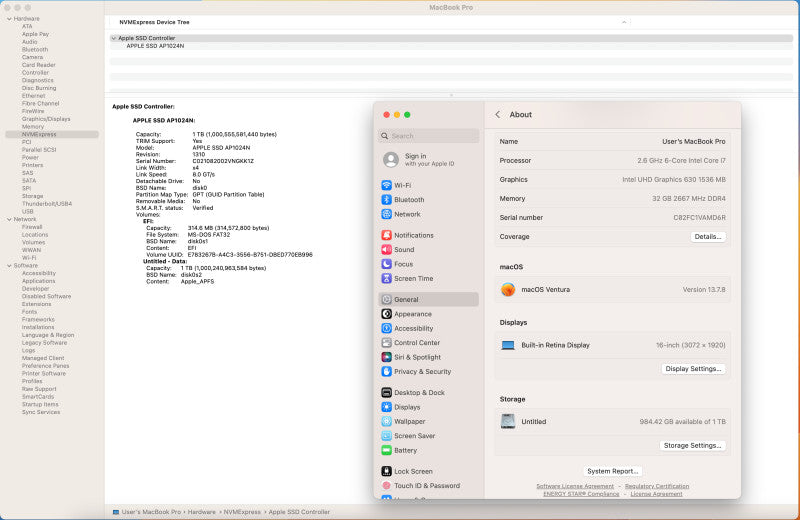Collapse the Software section in System Information

coord(9,266)
